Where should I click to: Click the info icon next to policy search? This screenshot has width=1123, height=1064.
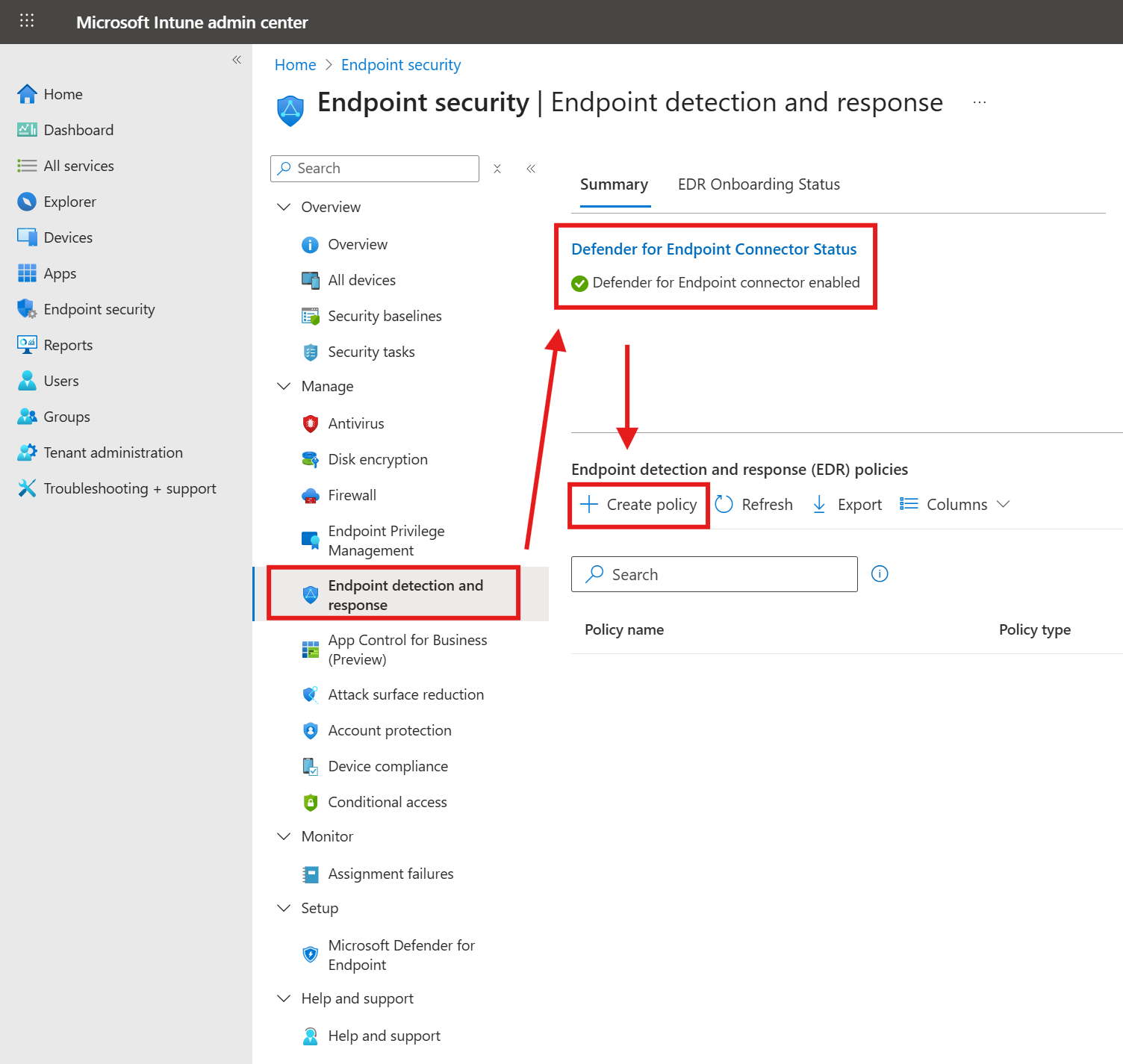(x=880, y=573)
